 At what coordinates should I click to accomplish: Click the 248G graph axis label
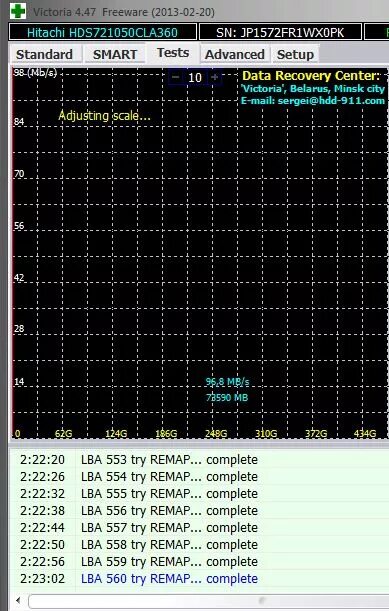coord(216,433)
